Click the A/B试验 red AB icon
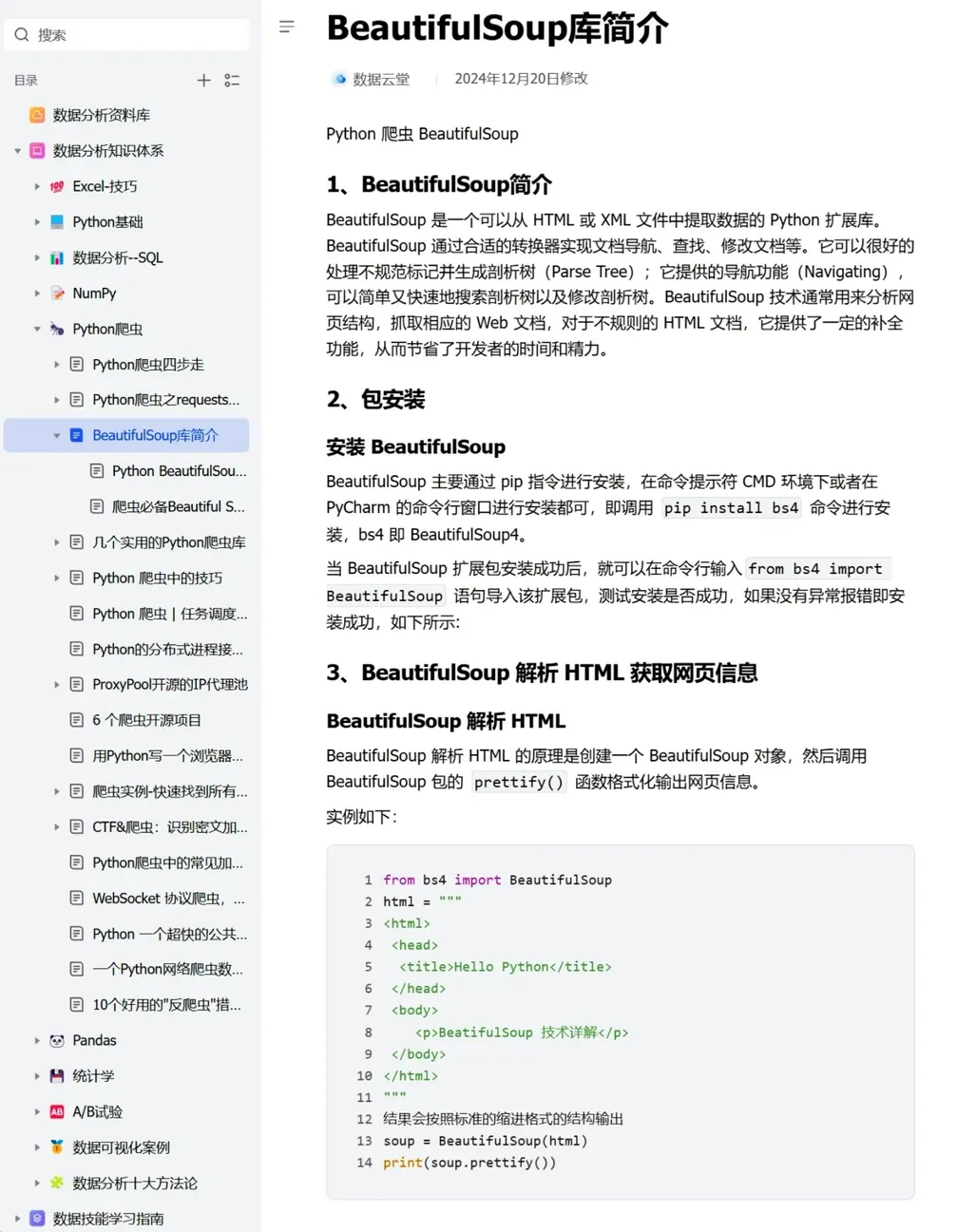The width and height of the screenshot is (976, 1232). (57, 1112)
